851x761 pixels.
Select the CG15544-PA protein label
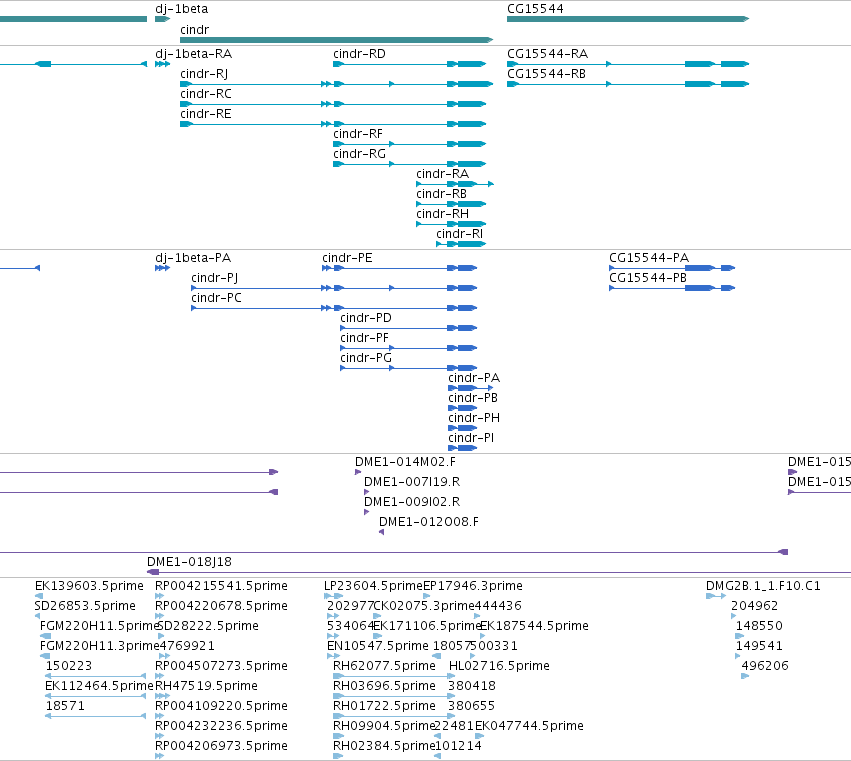649,258
